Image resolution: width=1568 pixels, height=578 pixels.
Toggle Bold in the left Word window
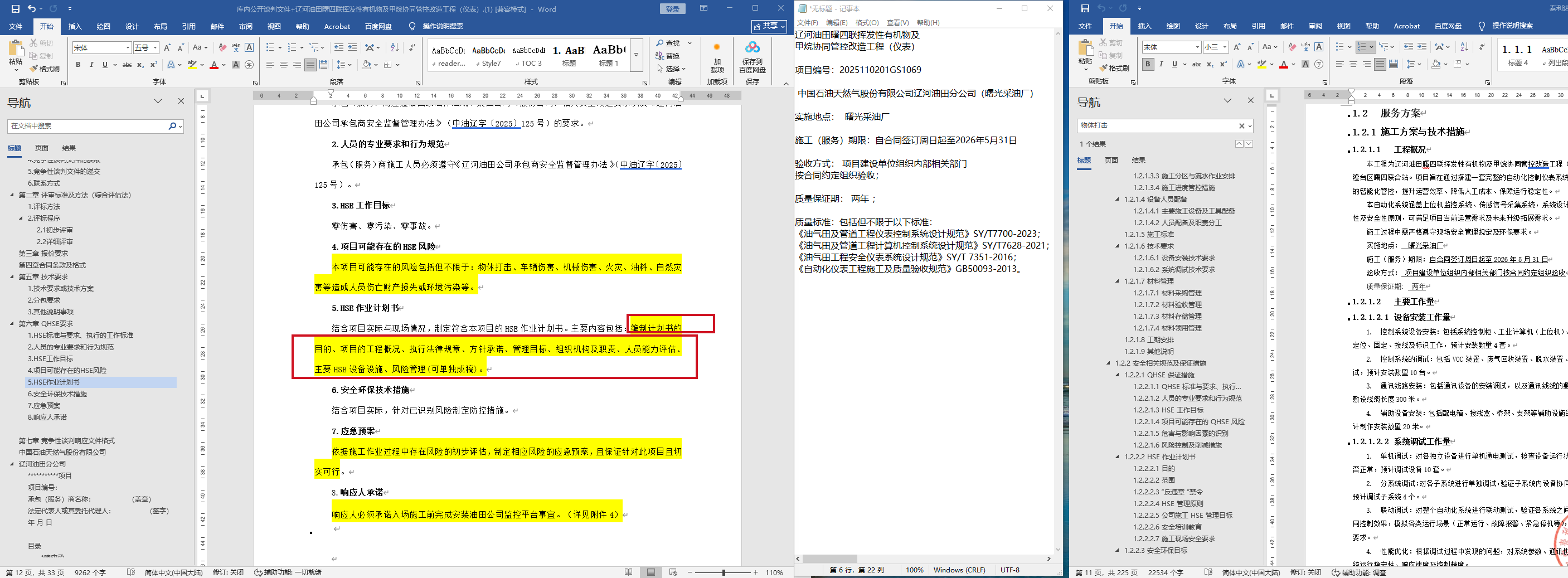[78, 65]
